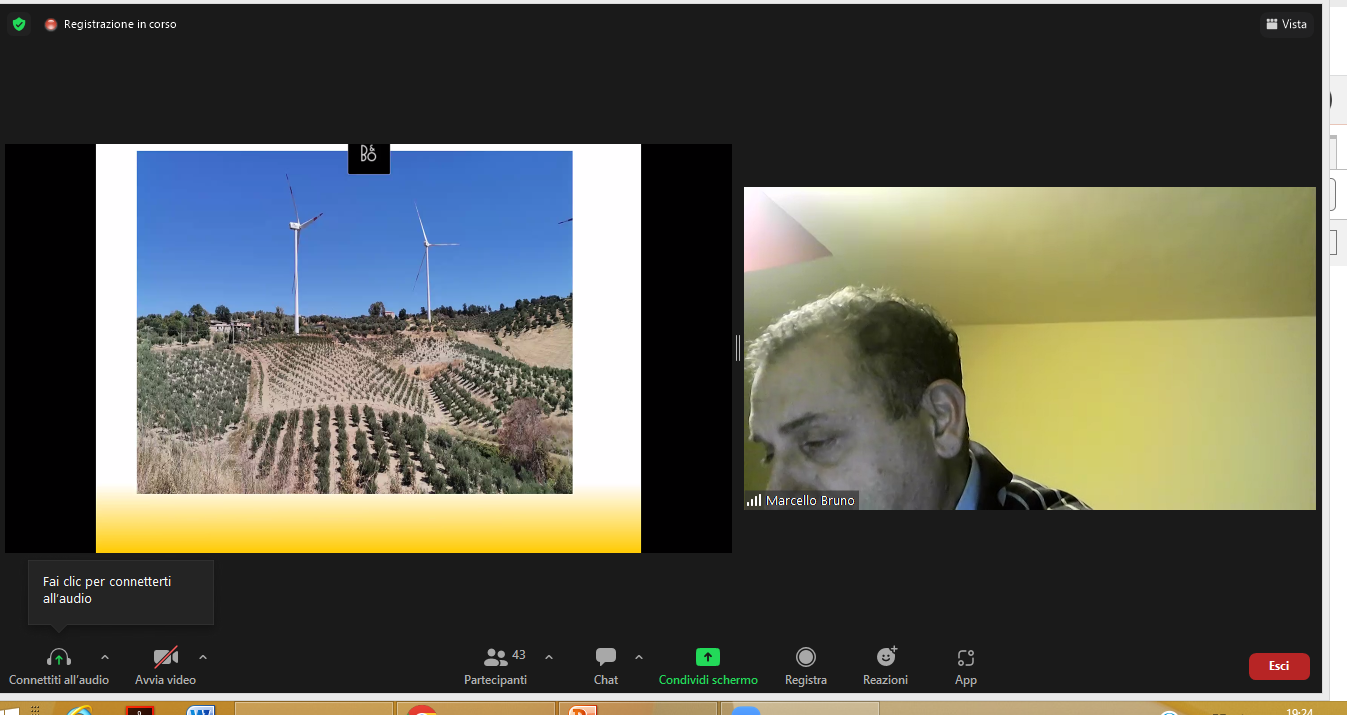
Task: Connect to audio with the headphone icon
Action: coord(59,657)
